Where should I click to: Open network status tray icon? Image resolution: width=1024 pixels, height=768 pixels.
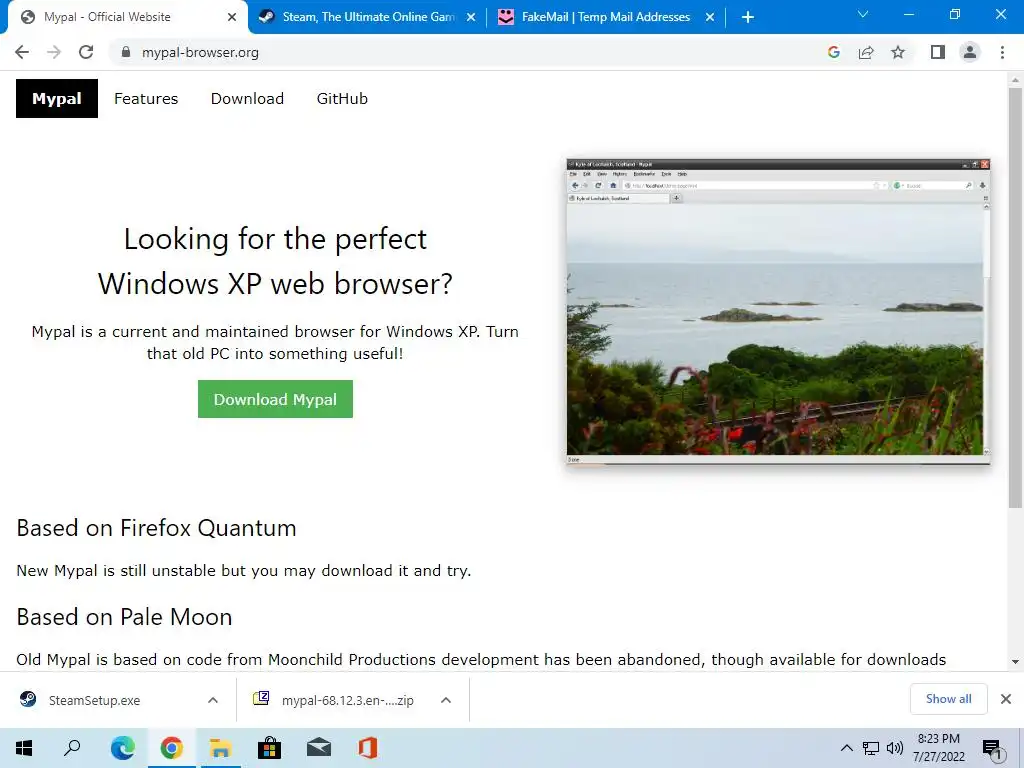pyautogui.click(x=871, y=748)
